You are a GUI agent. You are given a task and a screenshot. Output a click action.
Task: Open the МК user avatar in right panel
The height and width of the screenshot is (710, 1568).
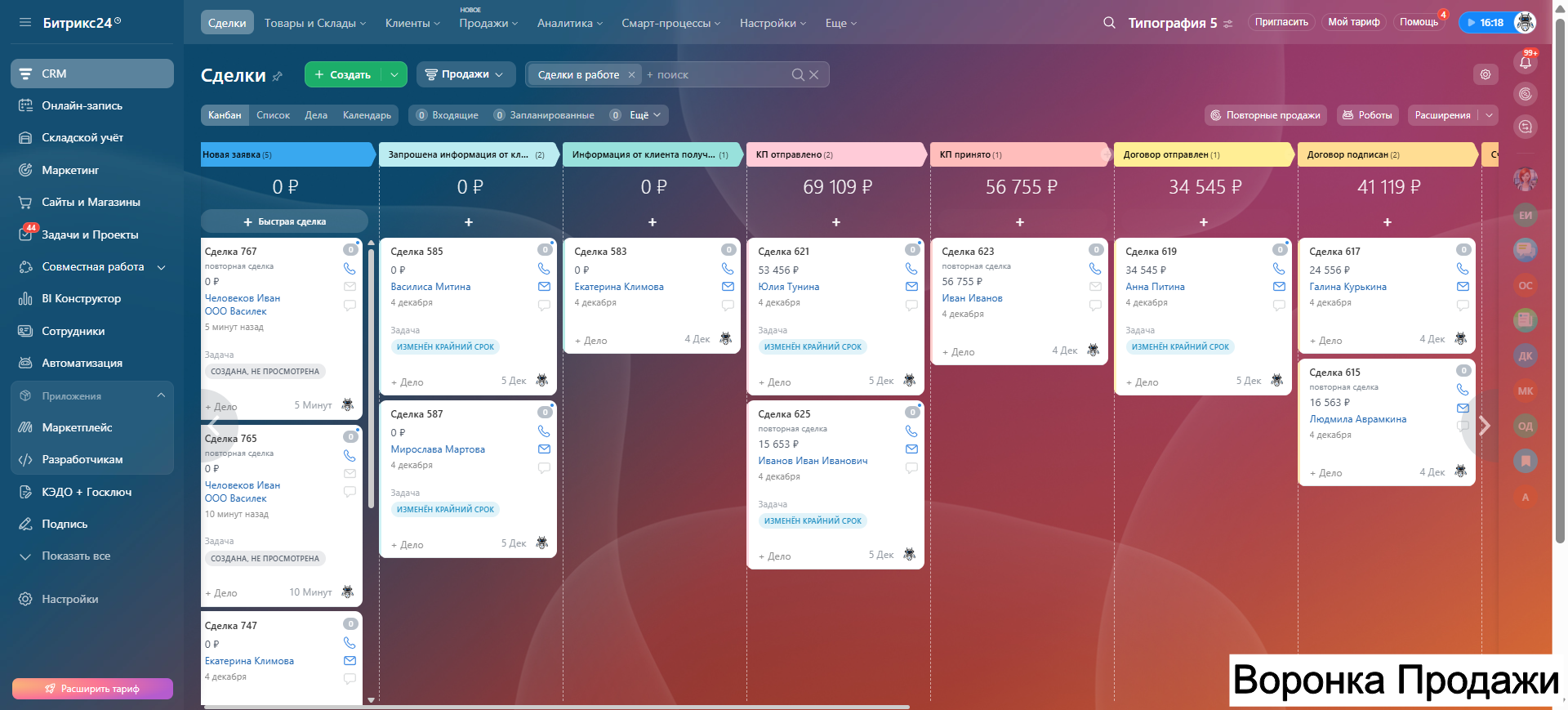(1525, 391)
